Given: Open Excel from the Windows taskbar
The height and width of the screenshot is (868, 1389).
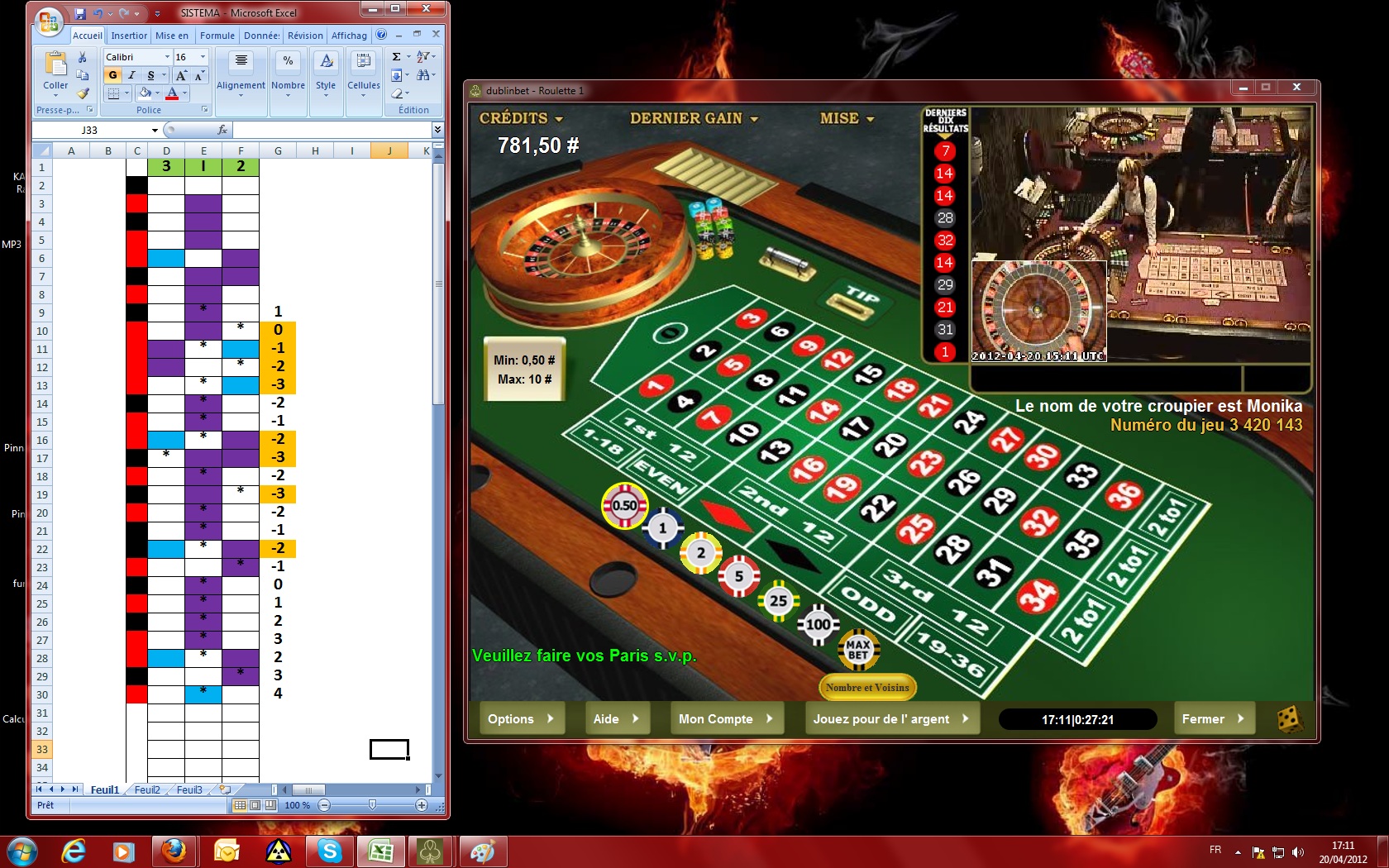Looking at the screenshot, I should tap(380, 851).
